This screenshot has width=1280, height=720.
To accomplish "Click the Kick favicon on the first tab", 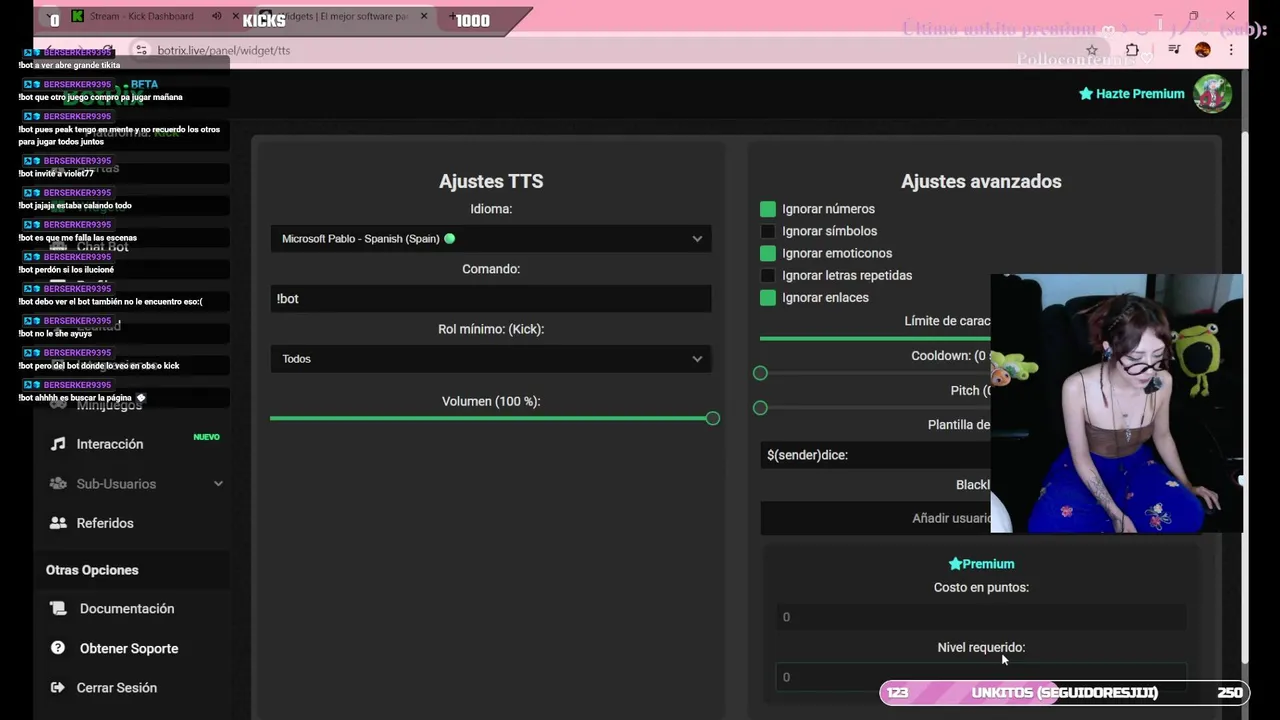I will tap(77, 16).
